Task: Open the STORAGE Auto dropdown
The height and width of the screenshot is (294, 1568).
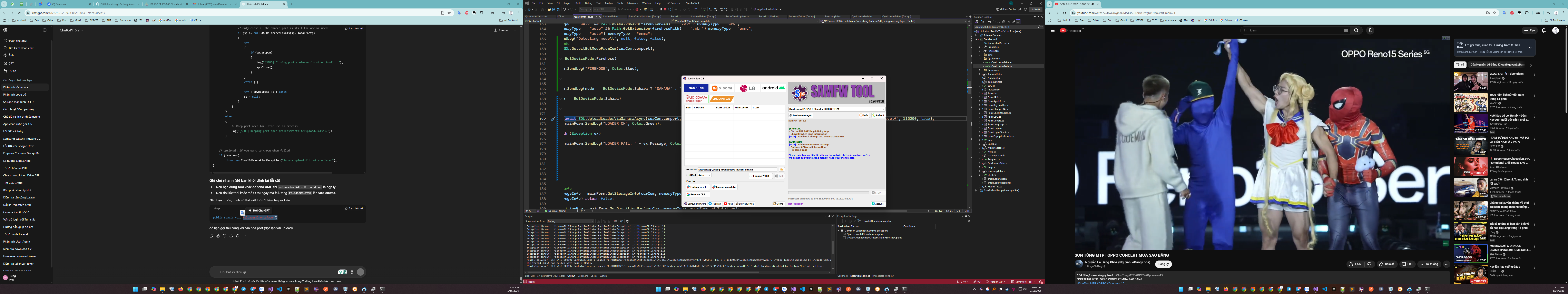Action: pyautogui.click(x=704, y=175)
